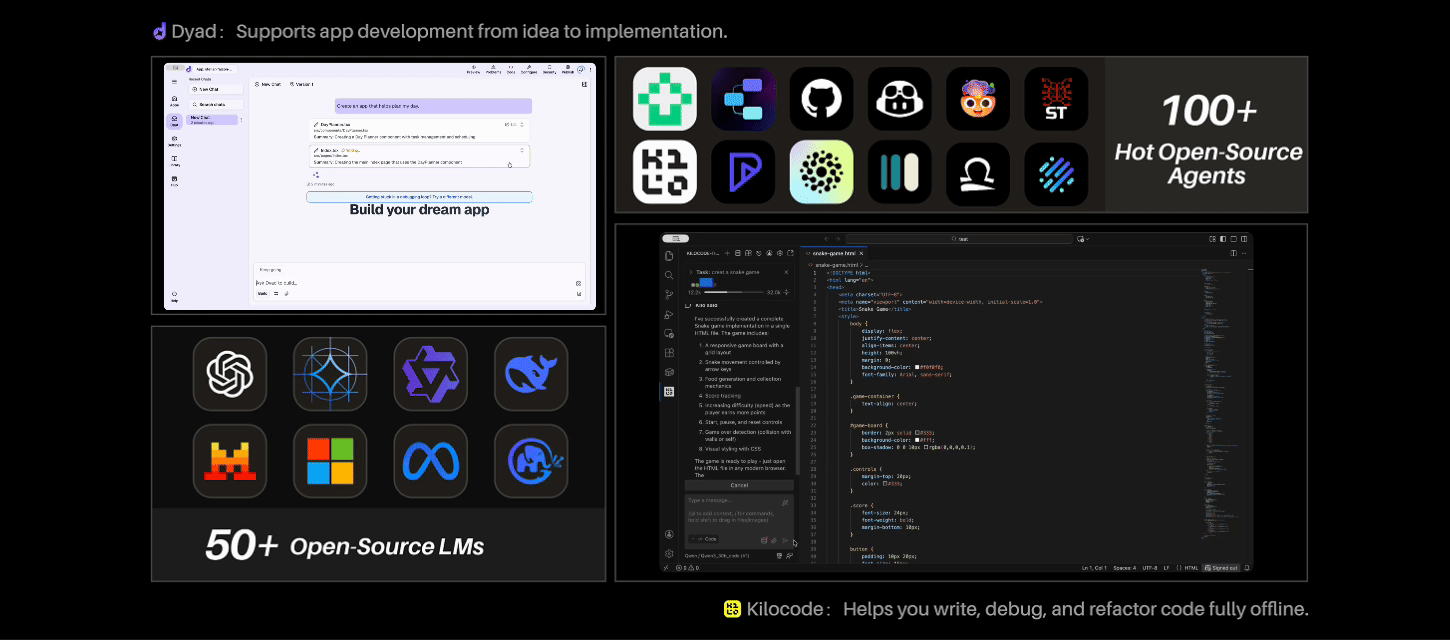Expand the Index.tsx file edit card
The width and height of the screenshot is (1450, 640).
click(521, 150)
